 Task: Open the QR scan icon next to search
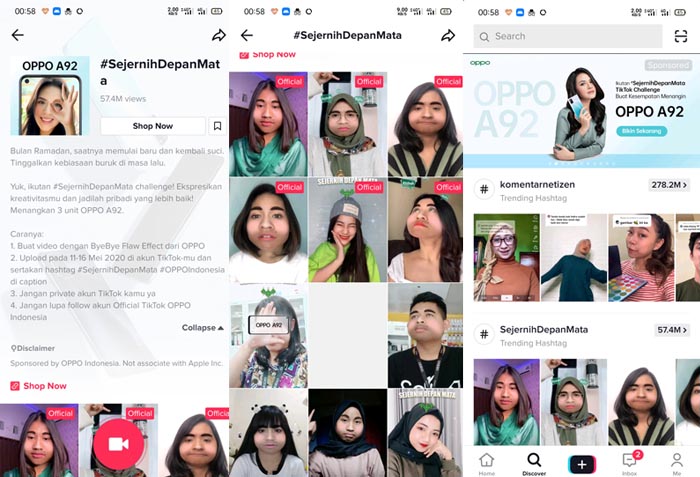point(680,36)
